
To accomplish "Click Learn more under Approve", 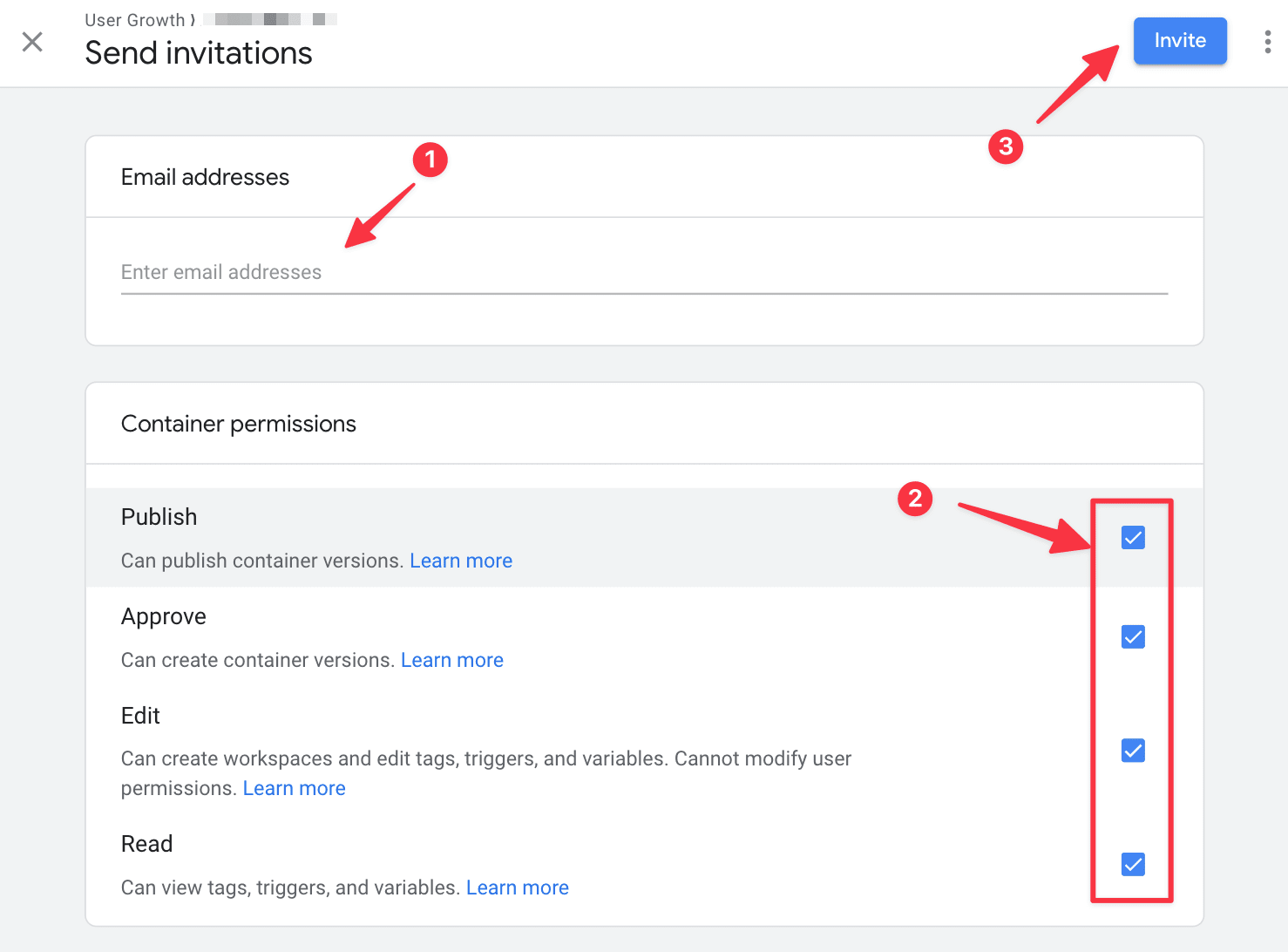I will coord(451,660).
